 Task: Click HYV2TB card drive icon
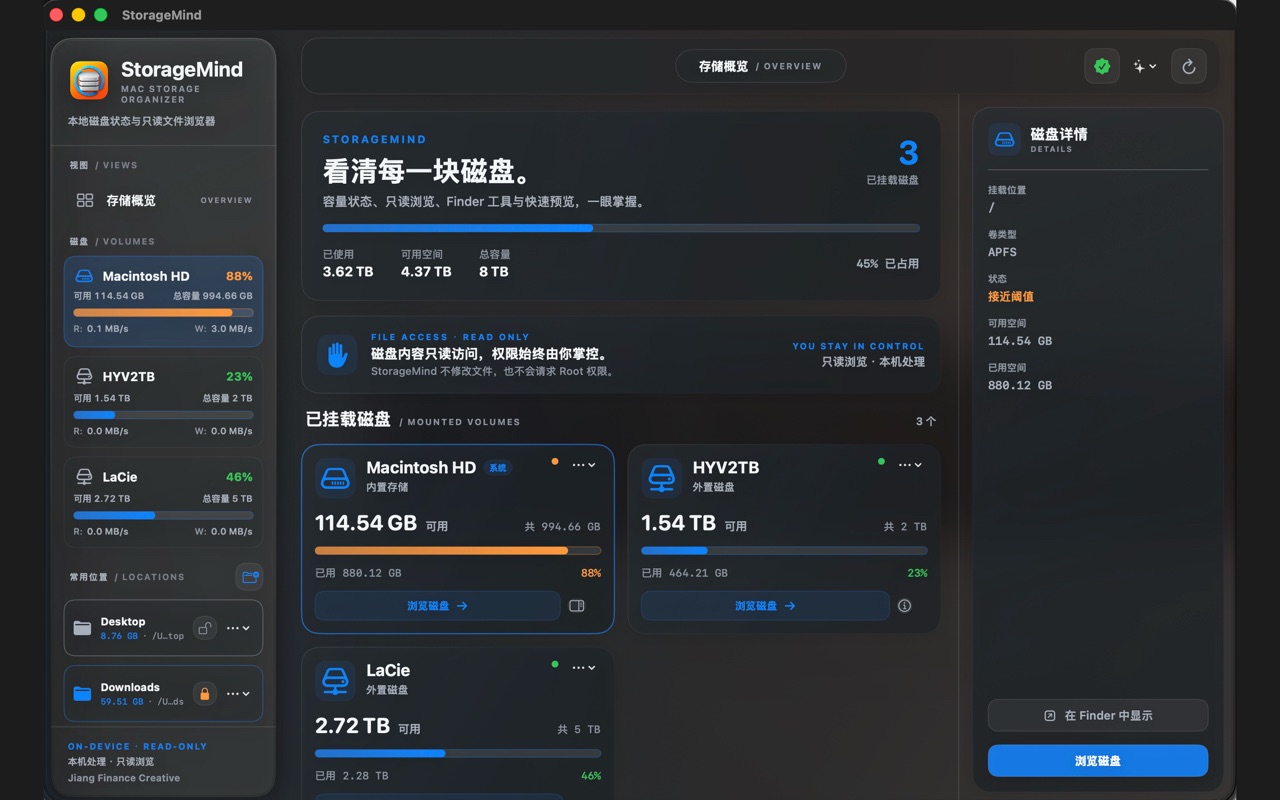[661, 478]
